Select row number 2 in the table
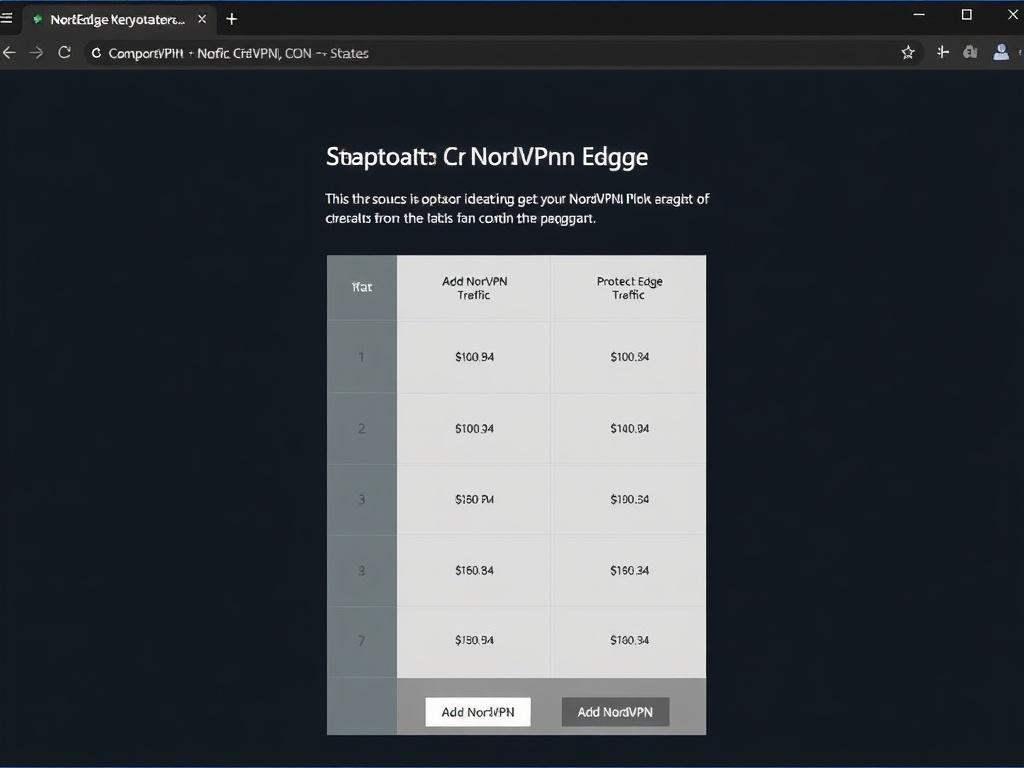 click(x=362, y=429)
